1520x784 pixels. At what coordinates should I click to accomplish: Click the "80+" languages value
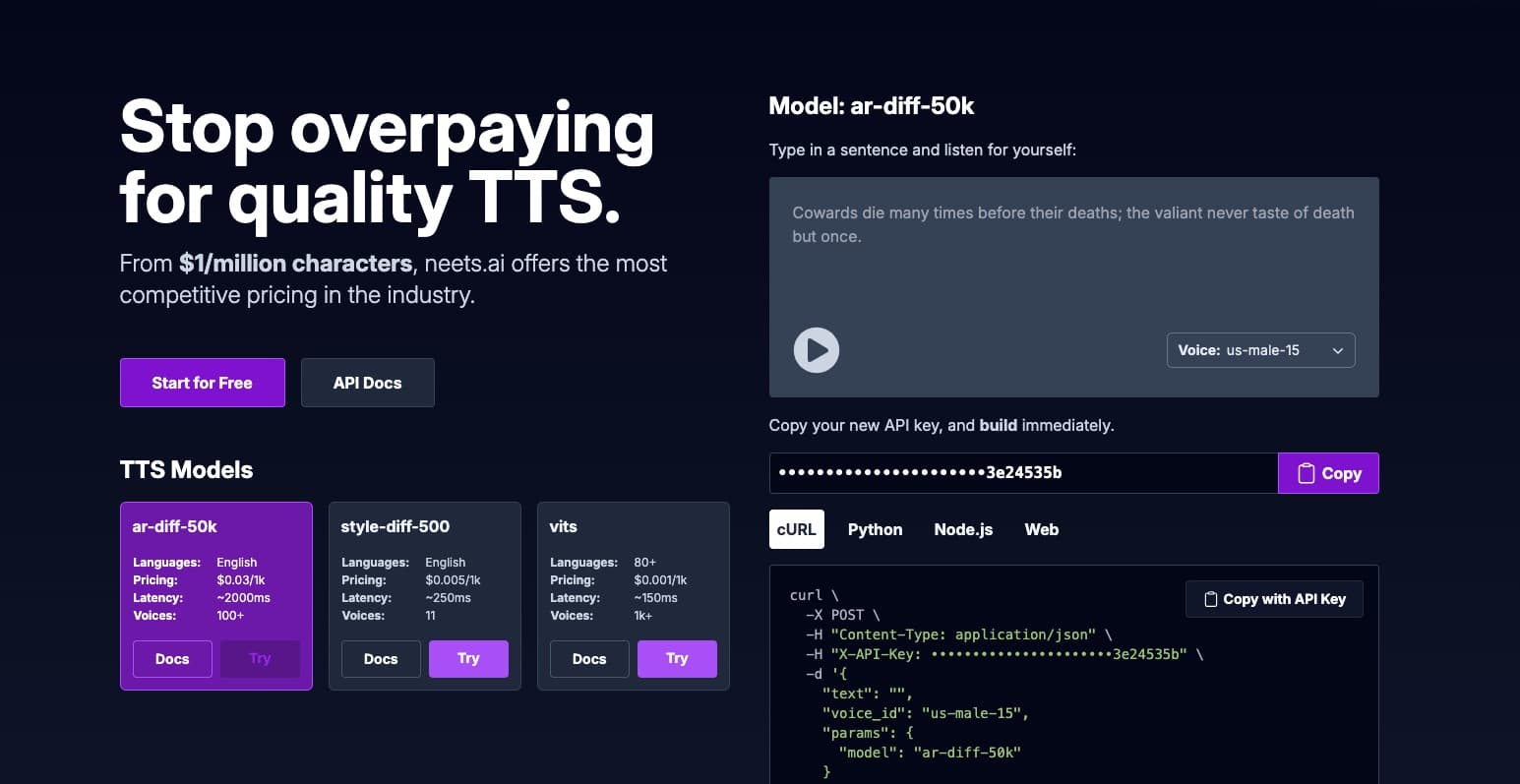click(x=644, y=563)
